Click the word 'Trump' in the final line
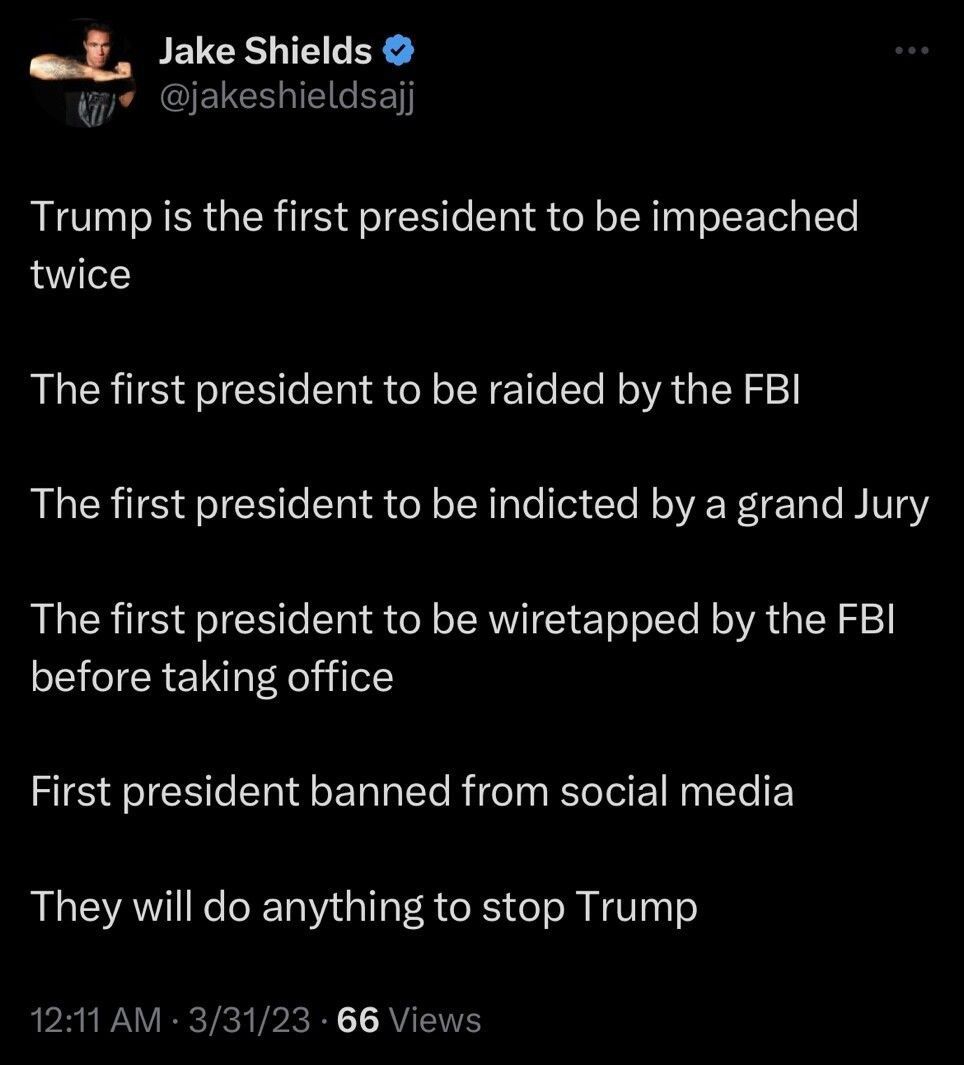 coord(637,907)
